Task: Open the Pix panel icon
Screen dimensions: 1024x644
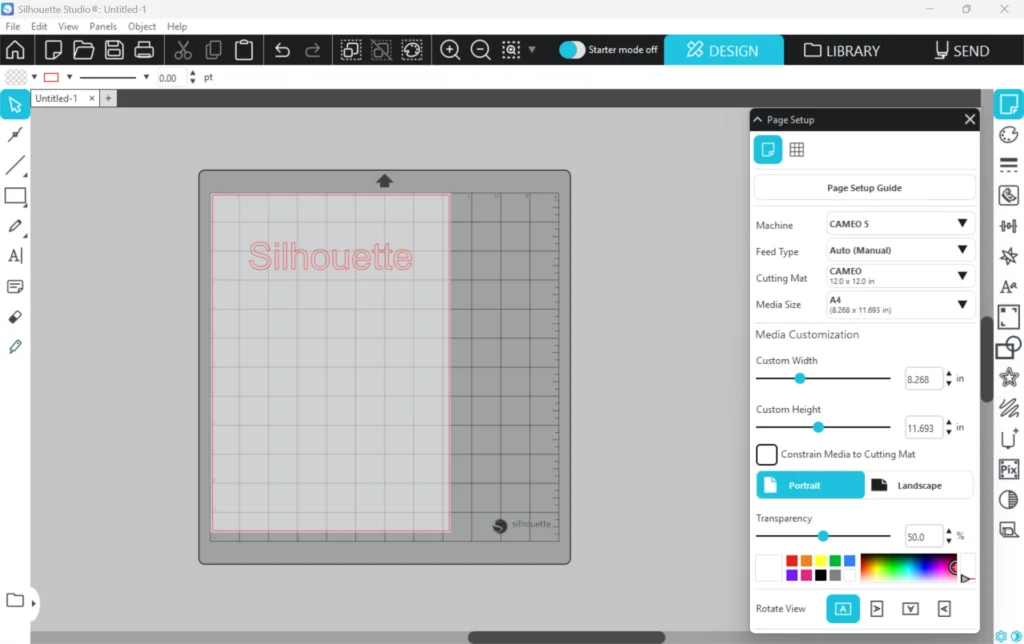Action: [1009, 469]
